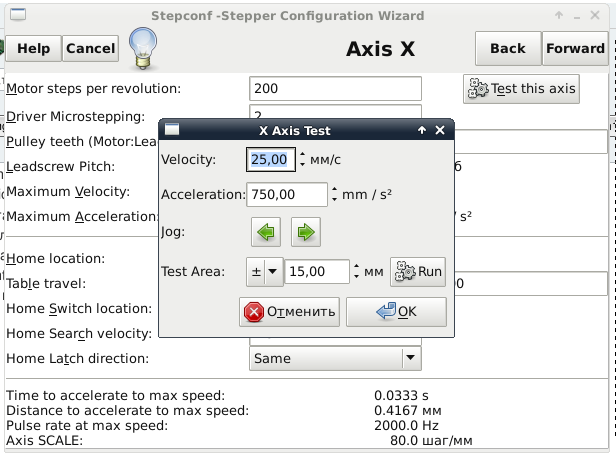Confirm the axis test with OK

[x=396, y=311]
